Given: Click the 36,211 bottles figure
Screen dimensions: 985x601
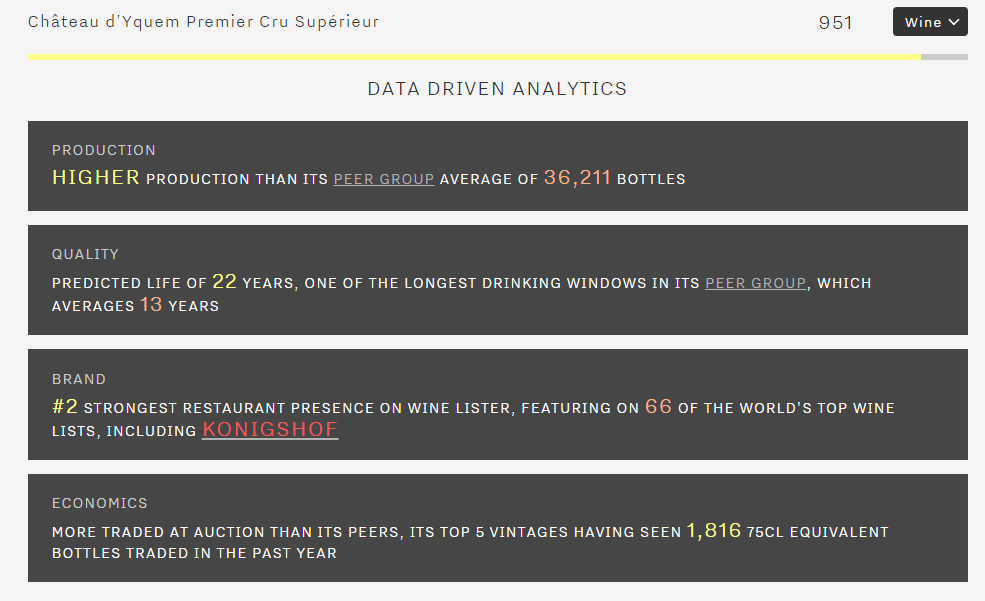Looking at the screenshot, I should coord(577,178).
